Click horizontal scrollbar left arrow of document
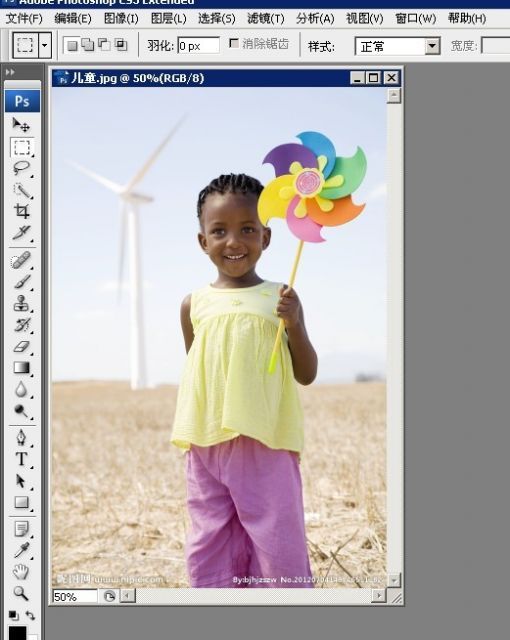Viewport: 510px width, 640px height. coord(127,596)
